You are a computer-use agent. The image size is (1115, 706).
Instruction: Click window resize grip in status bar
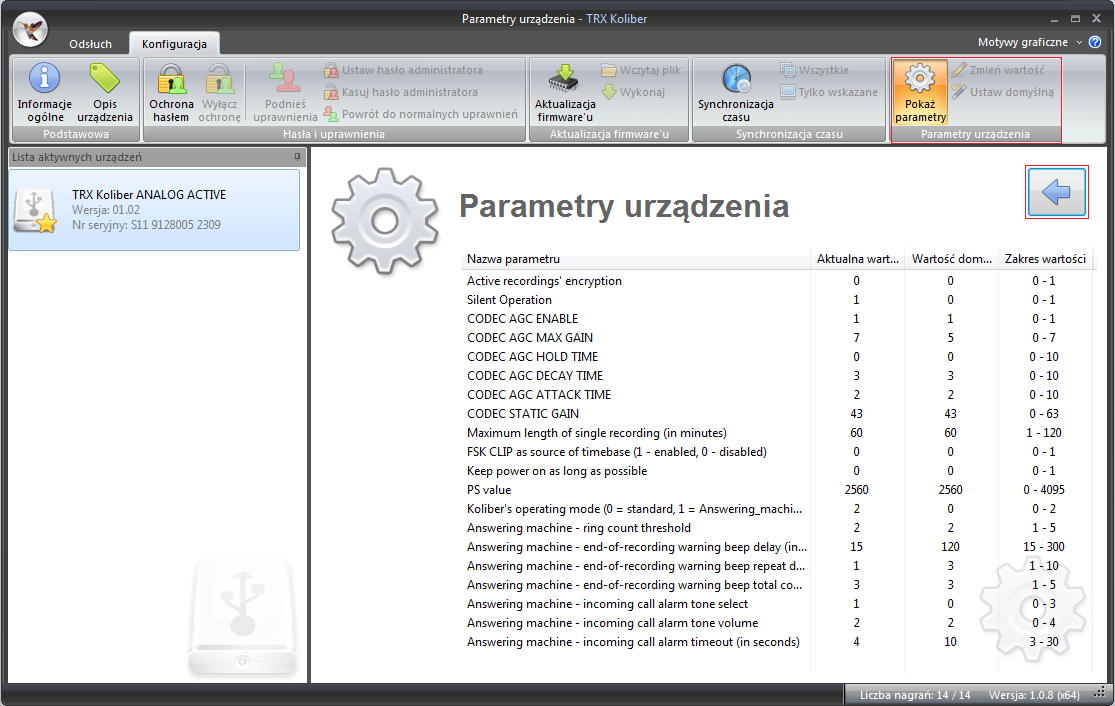click(1100, 692)
